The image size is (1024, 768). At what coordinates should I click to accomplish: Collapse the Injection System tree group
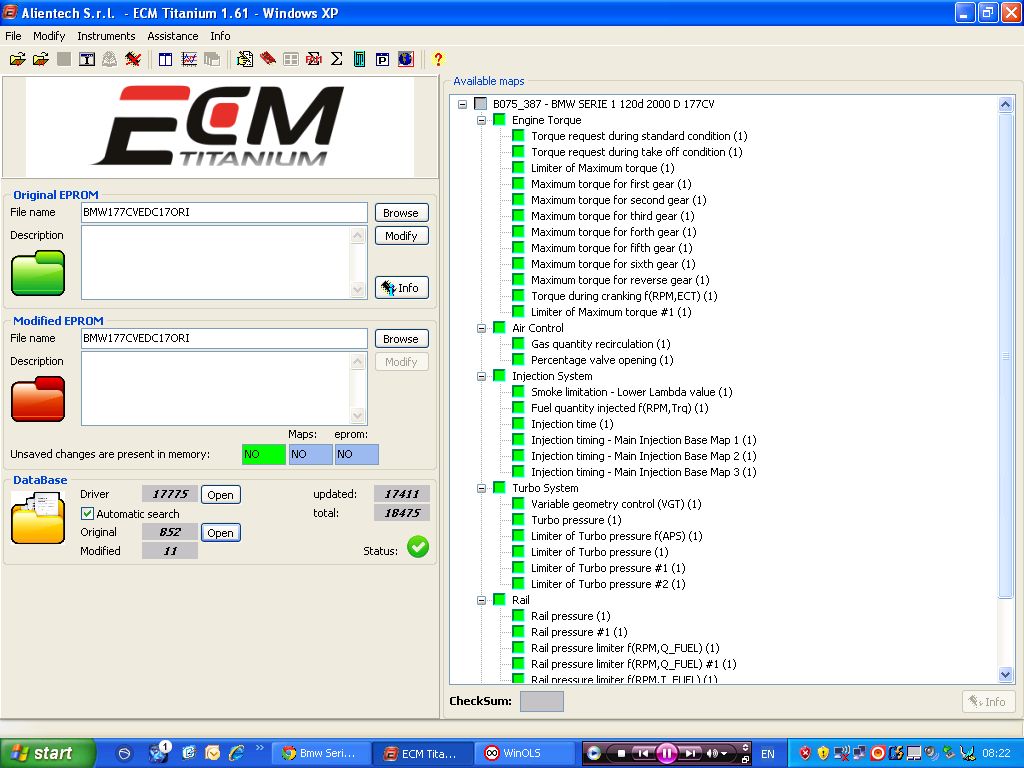(x=481, y=376)
